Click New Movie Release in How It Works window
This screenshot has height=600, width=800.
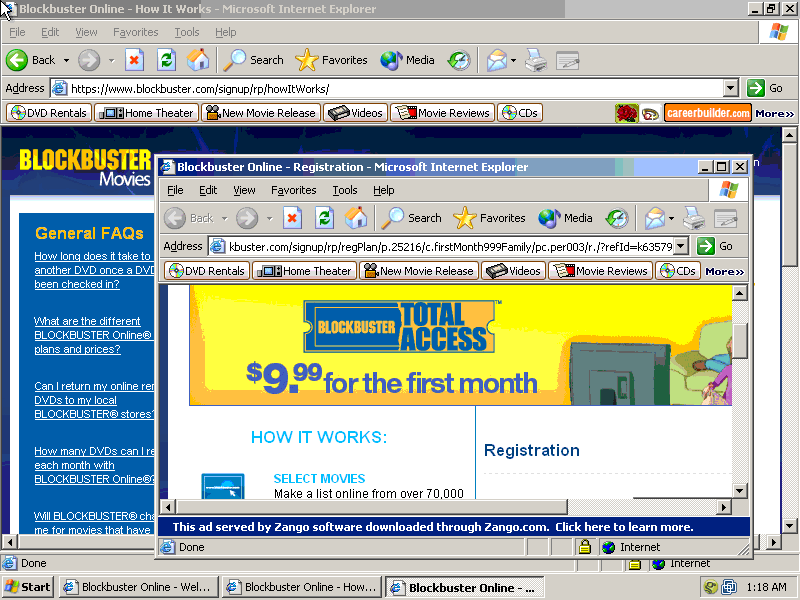click(x=261, y=113)
